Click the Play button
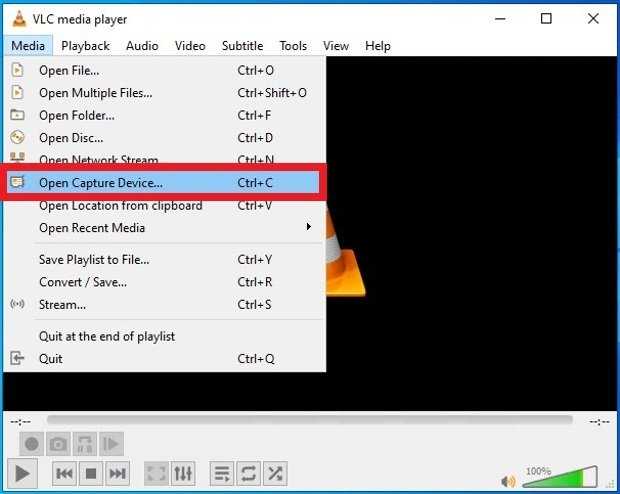The height and width of the screenshot is (494, 620). pos(22,473)
